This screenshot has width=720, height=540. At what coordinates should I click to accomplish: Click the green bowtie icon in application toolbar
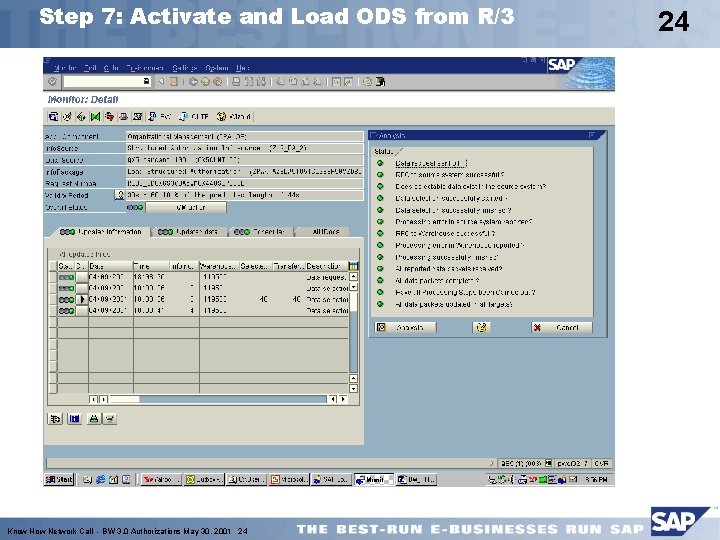[x=95, y=117]
